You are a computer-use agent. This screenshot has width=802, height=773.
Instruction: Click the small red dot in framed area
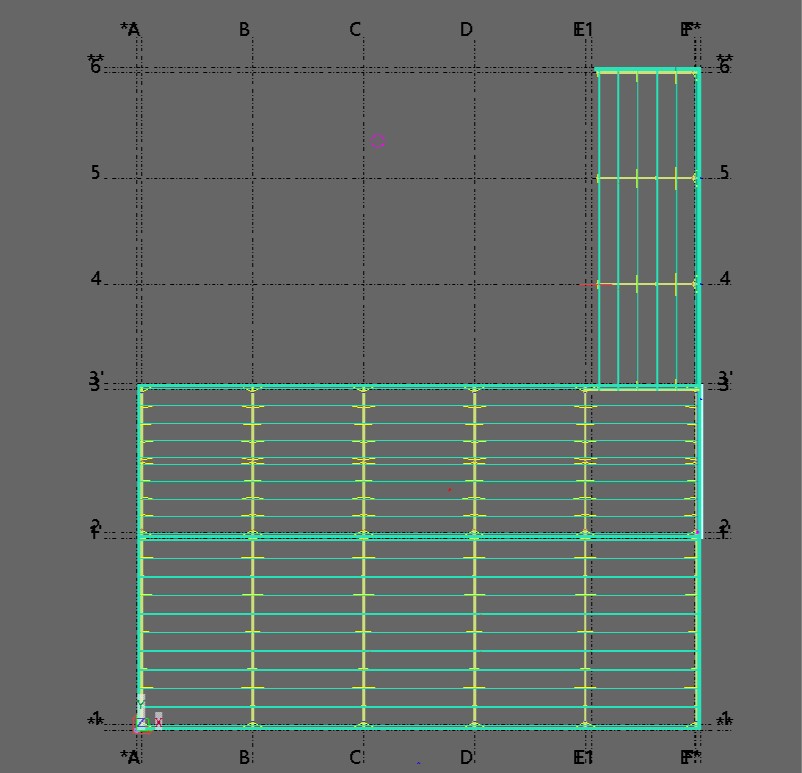point(450,490)
